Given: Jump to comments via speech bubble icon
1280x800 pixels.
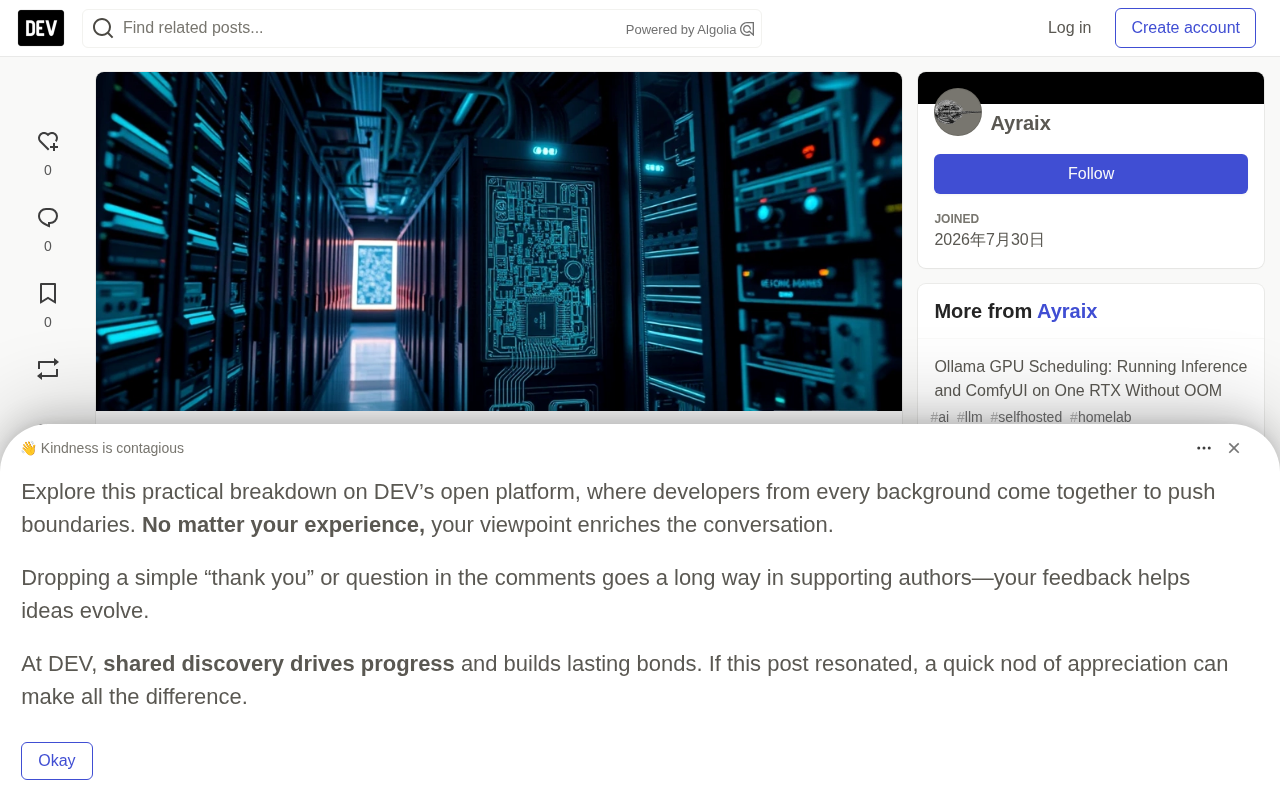Looking at the screenshot, I should click(48, 218).
